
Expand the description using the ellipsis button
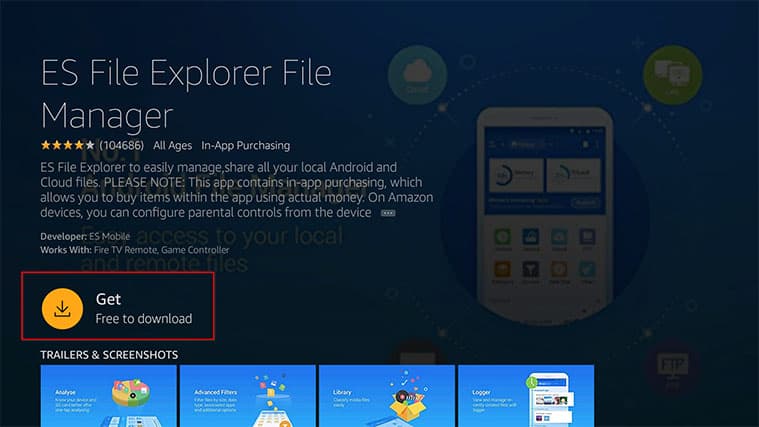389,213
